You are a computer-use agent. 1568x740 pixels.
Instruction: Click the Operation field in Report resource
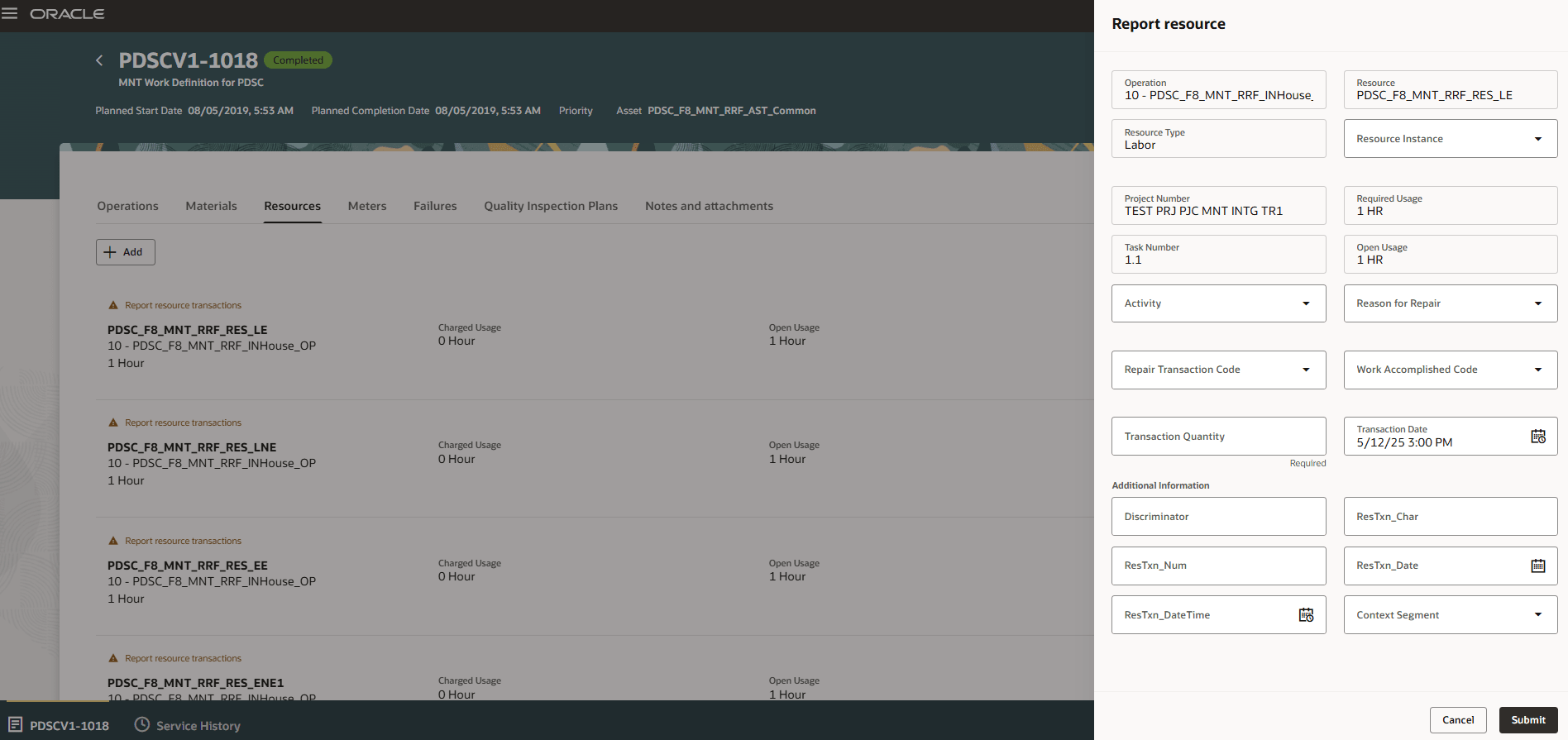click(x=1219, y=89)
